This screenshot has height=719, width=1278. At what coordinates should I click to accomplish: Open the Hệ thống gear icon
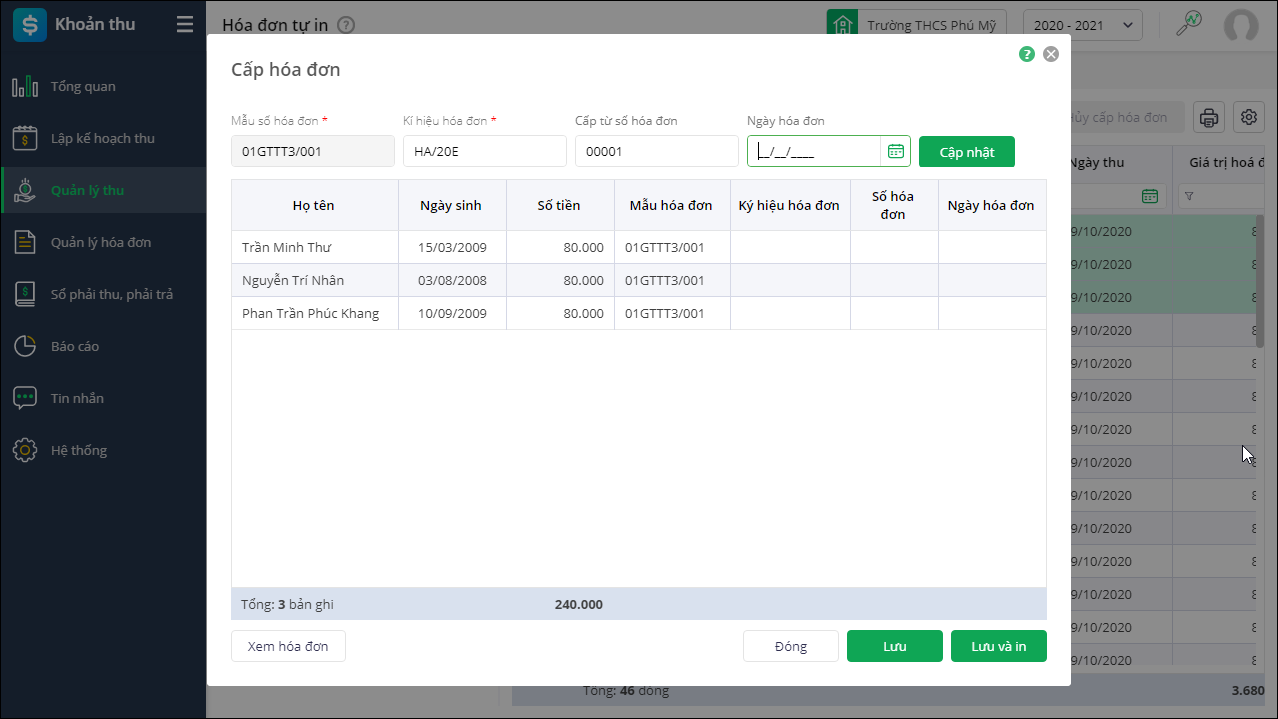[25, 450]
